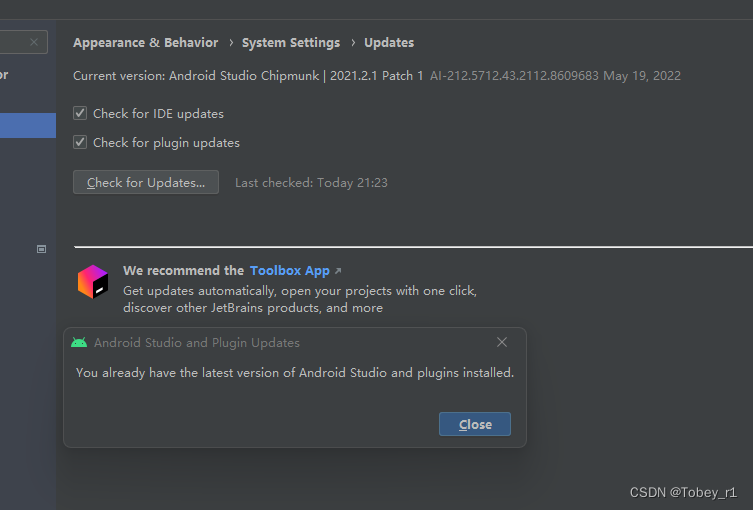Focus the settings search field
This screenshot has width=753, height=510.
tap(12, 42)
